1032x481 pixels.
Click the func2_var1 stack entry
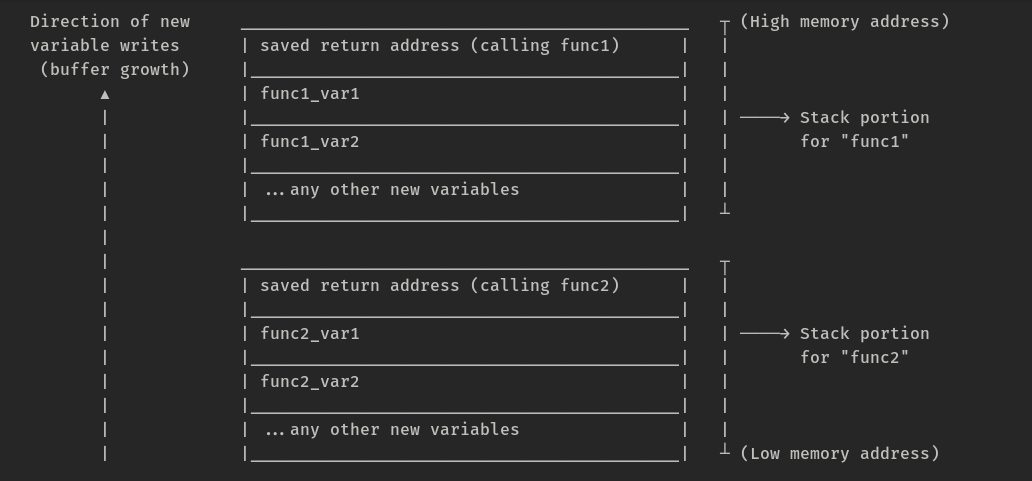pyautogui.click(x=310, y=334)
